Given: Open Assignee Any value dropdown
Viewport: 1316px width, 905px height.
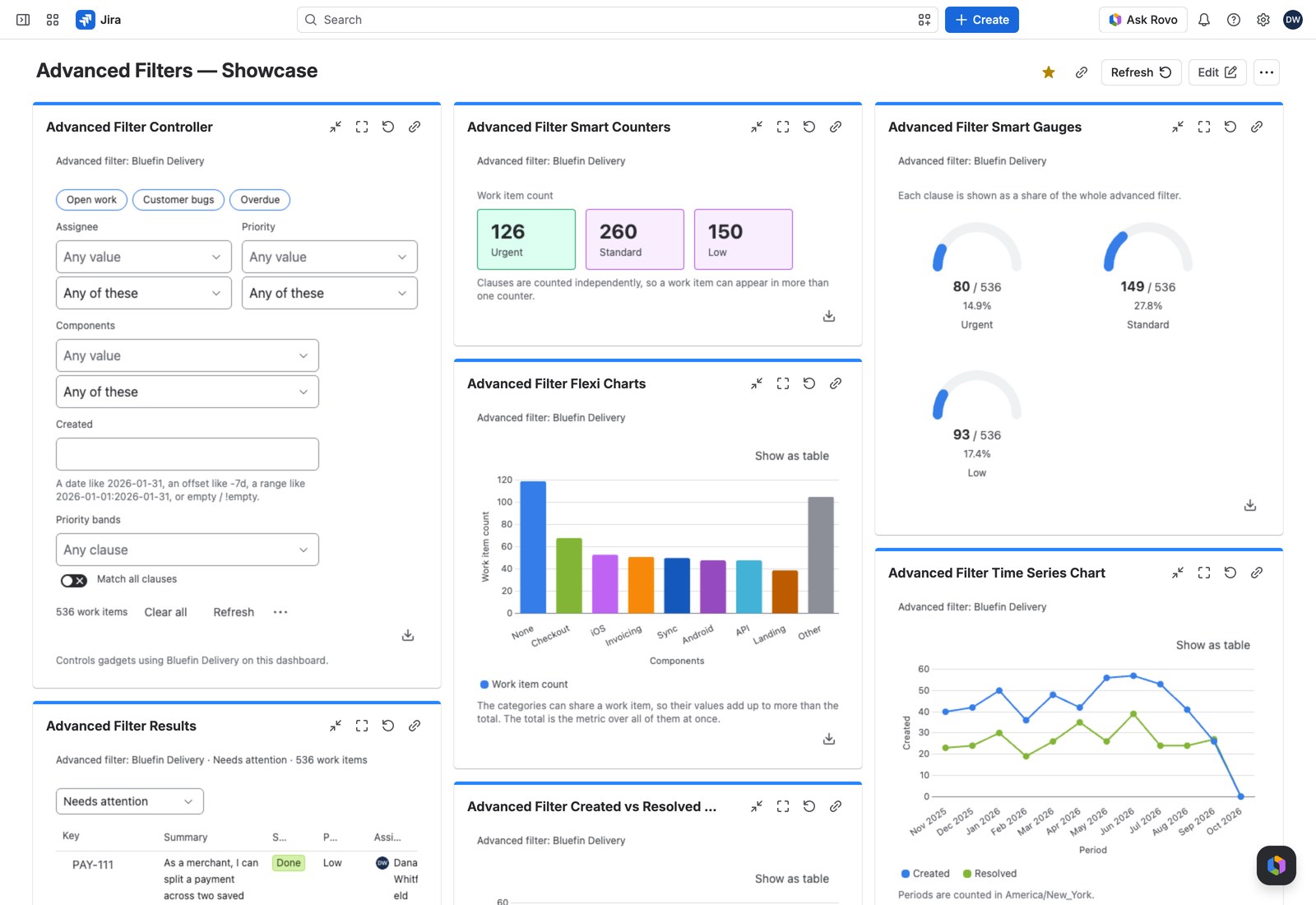Looking at the screenshot, I should coord(143,257).
